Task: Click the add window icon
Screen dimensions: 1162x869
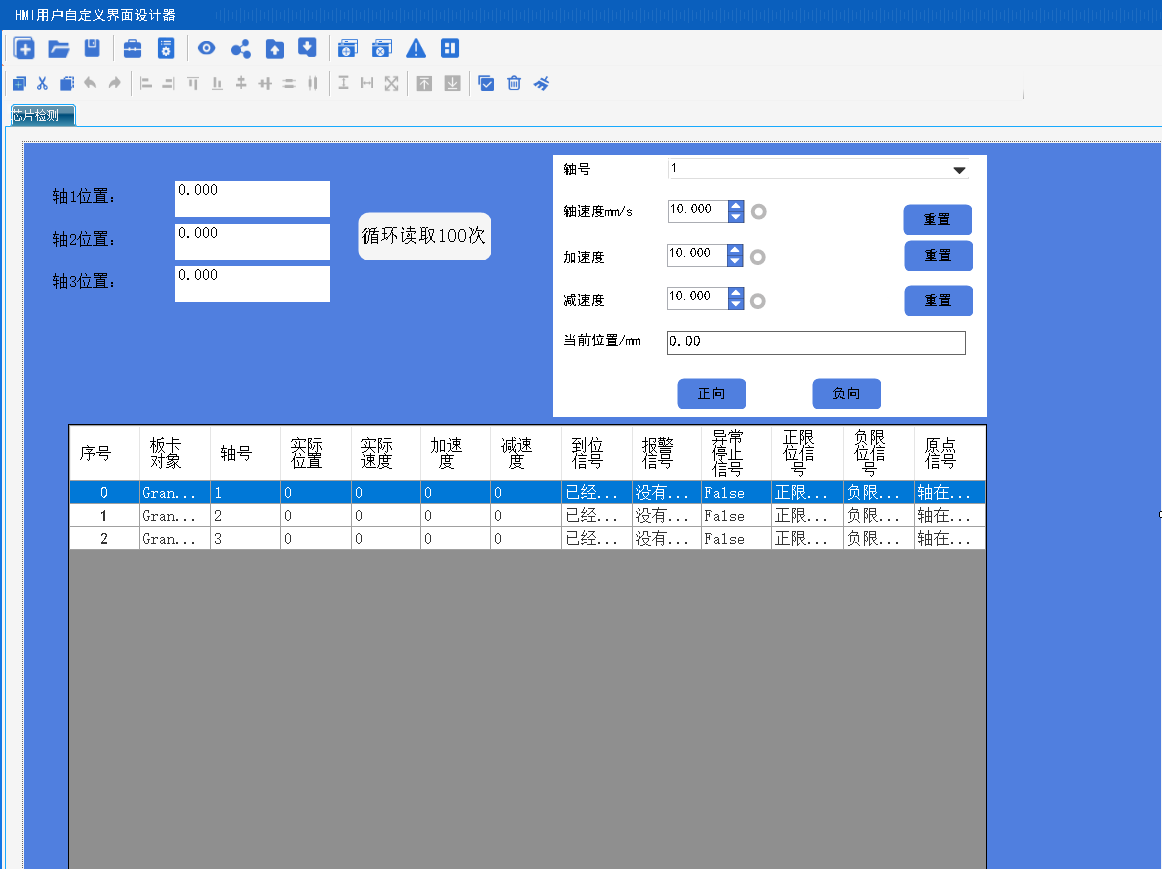Action: [348, 49]
